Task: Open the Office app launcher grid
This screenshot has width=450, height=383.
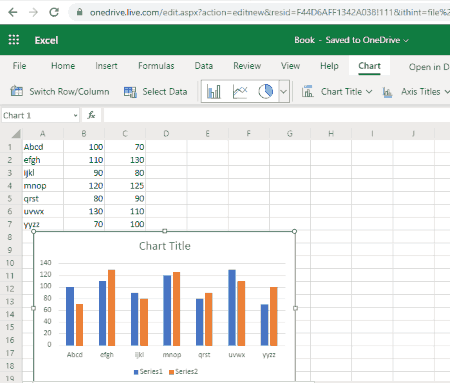Action: pos(14,40)
